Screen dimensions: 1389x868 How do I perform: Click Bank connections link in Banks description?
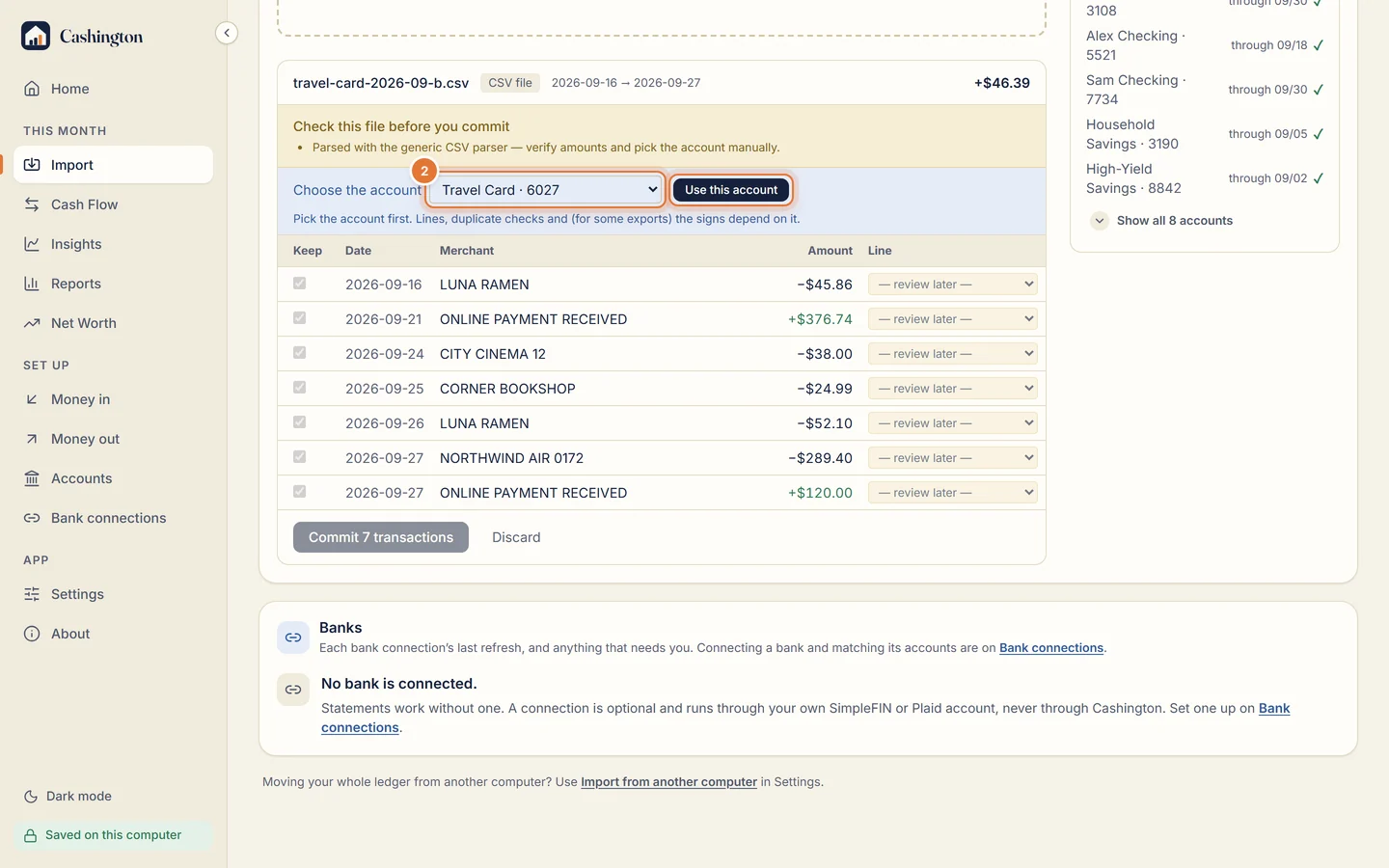click(1051, 648)
